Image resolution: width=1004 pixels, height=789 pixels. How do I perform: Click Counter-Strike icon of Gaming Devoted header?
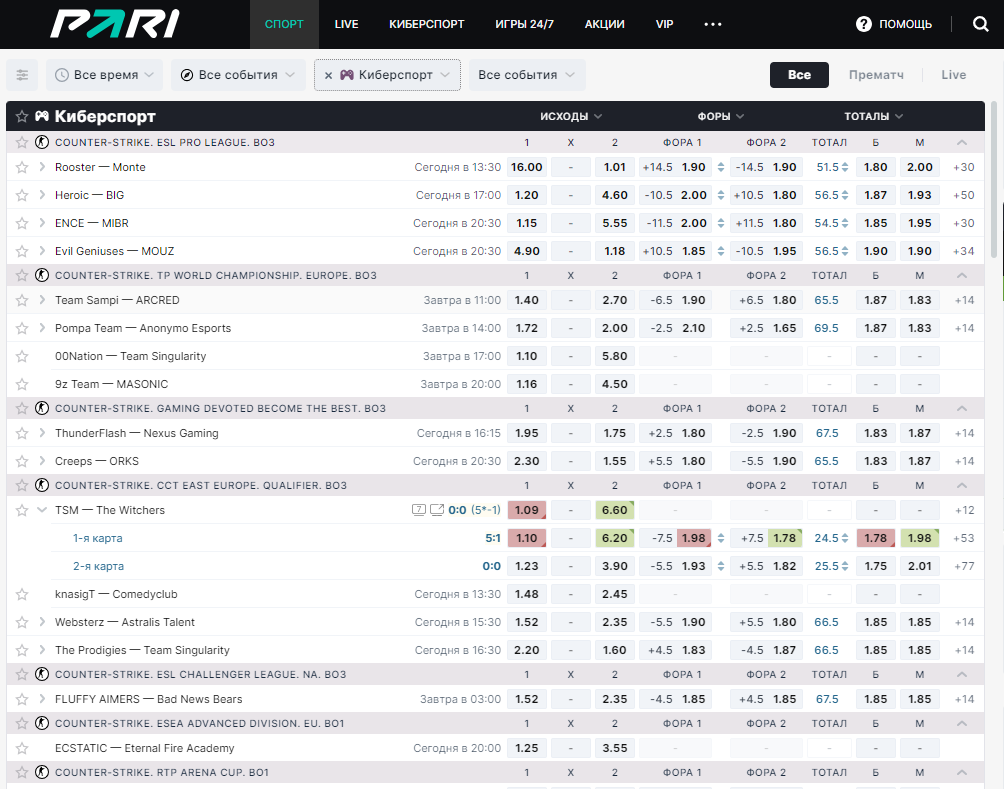[42, 408]
